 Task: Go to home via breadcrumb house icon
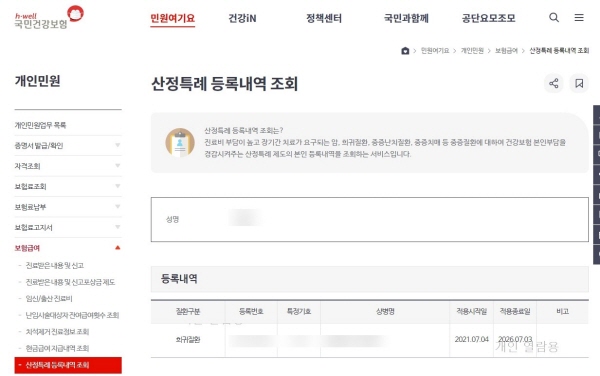pos(405,51)
